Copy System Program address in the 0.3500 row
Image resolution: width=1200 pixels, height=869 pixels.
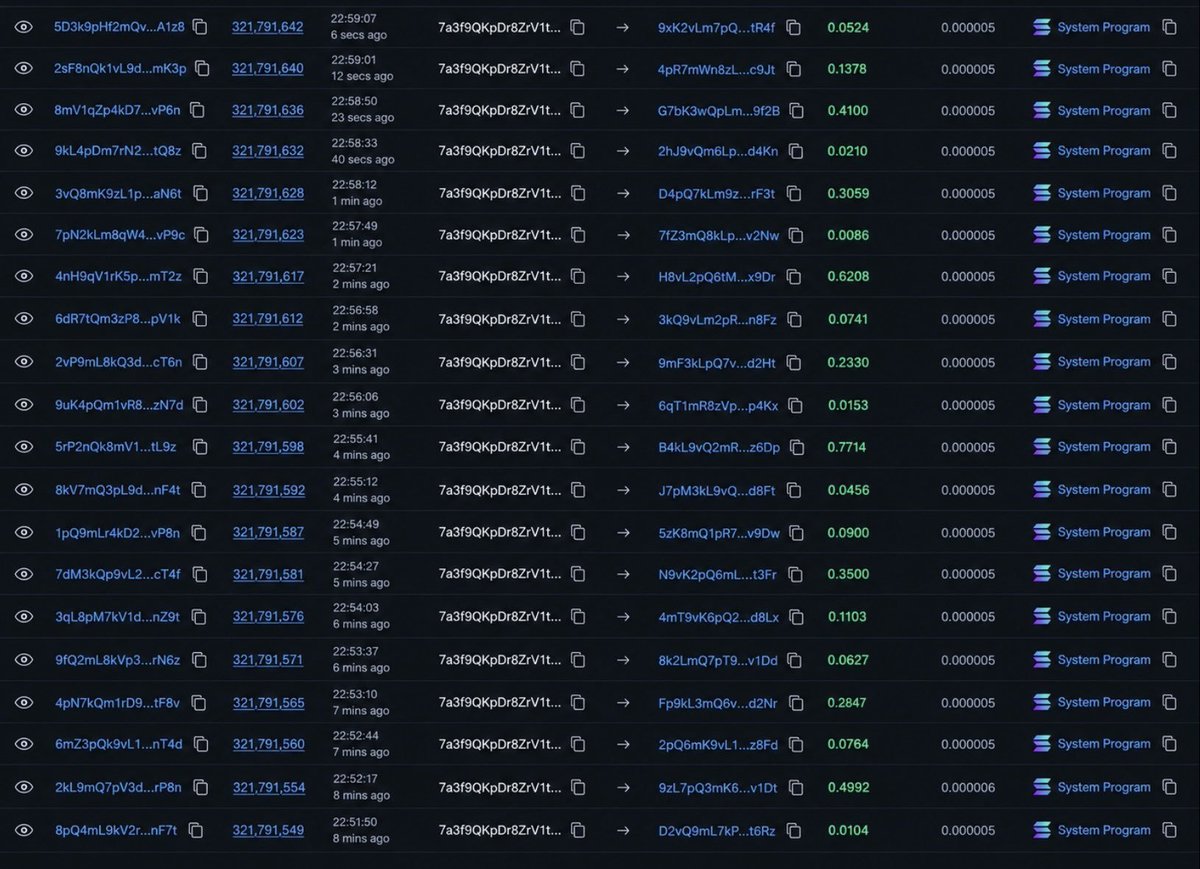[1169, 574]
